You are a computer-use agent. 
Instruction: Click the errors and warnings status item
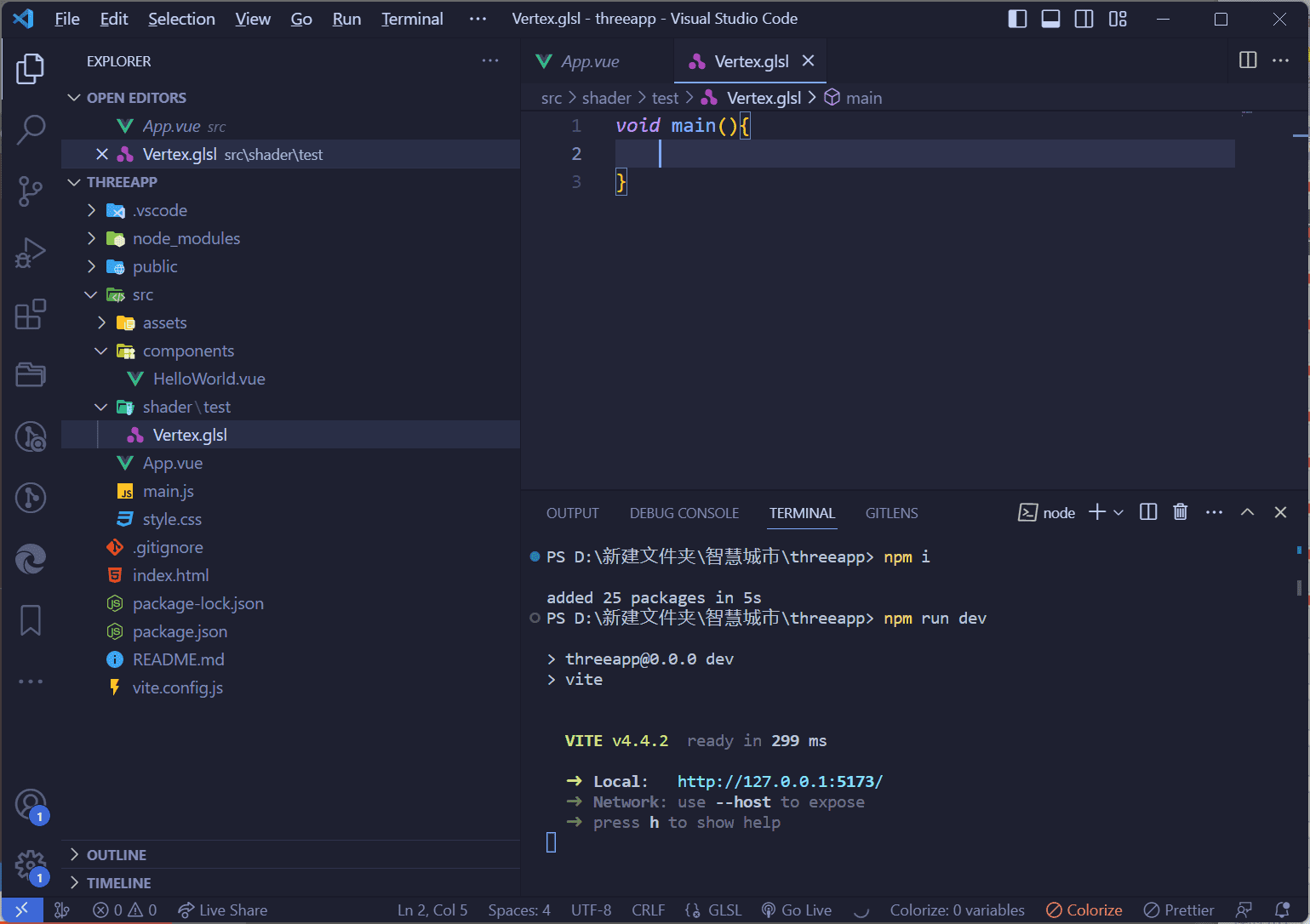coord(124,910)
